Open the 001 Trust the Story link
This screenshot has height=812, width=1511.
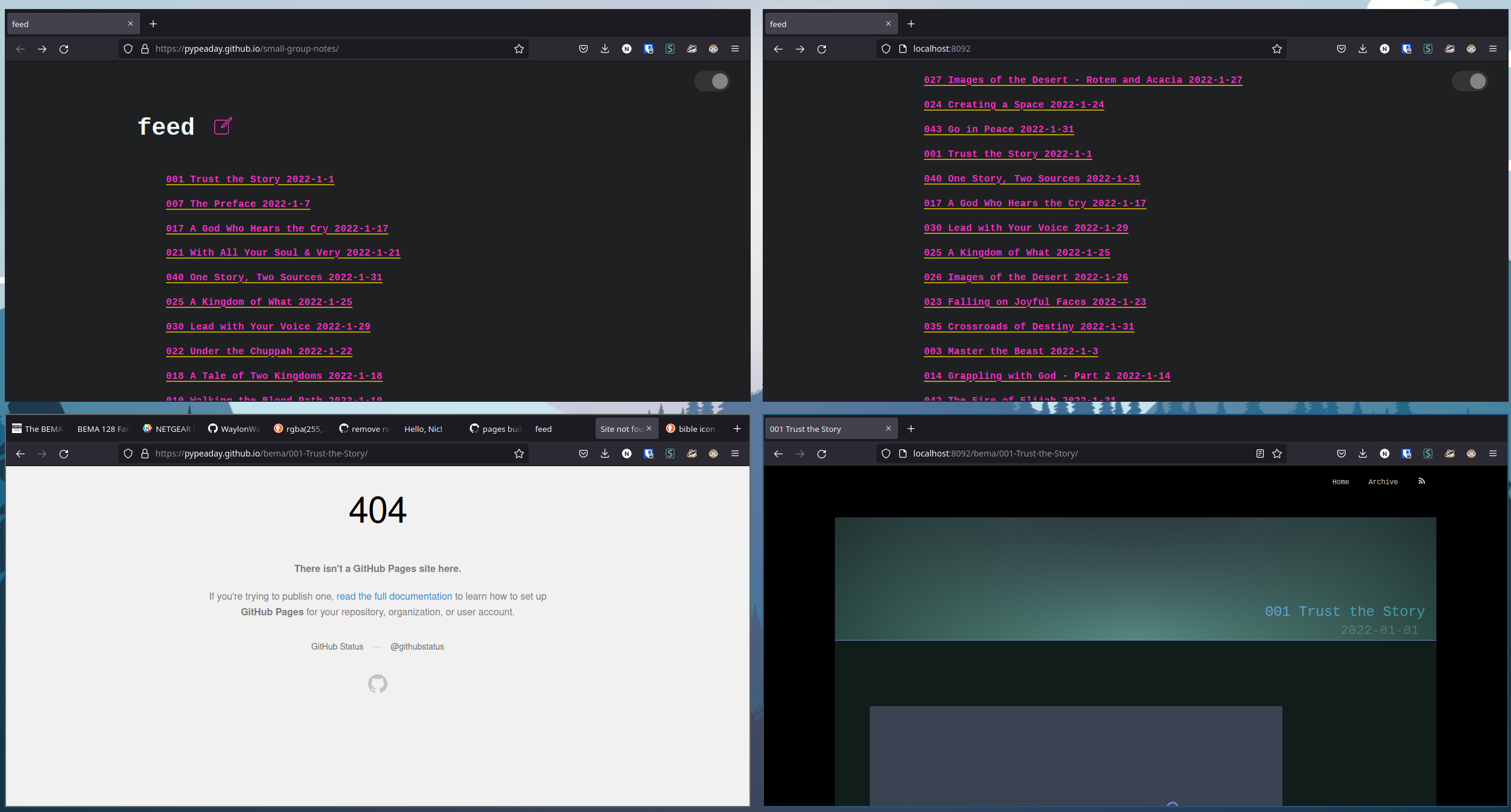pyautogui.click(x=250, y=179)
